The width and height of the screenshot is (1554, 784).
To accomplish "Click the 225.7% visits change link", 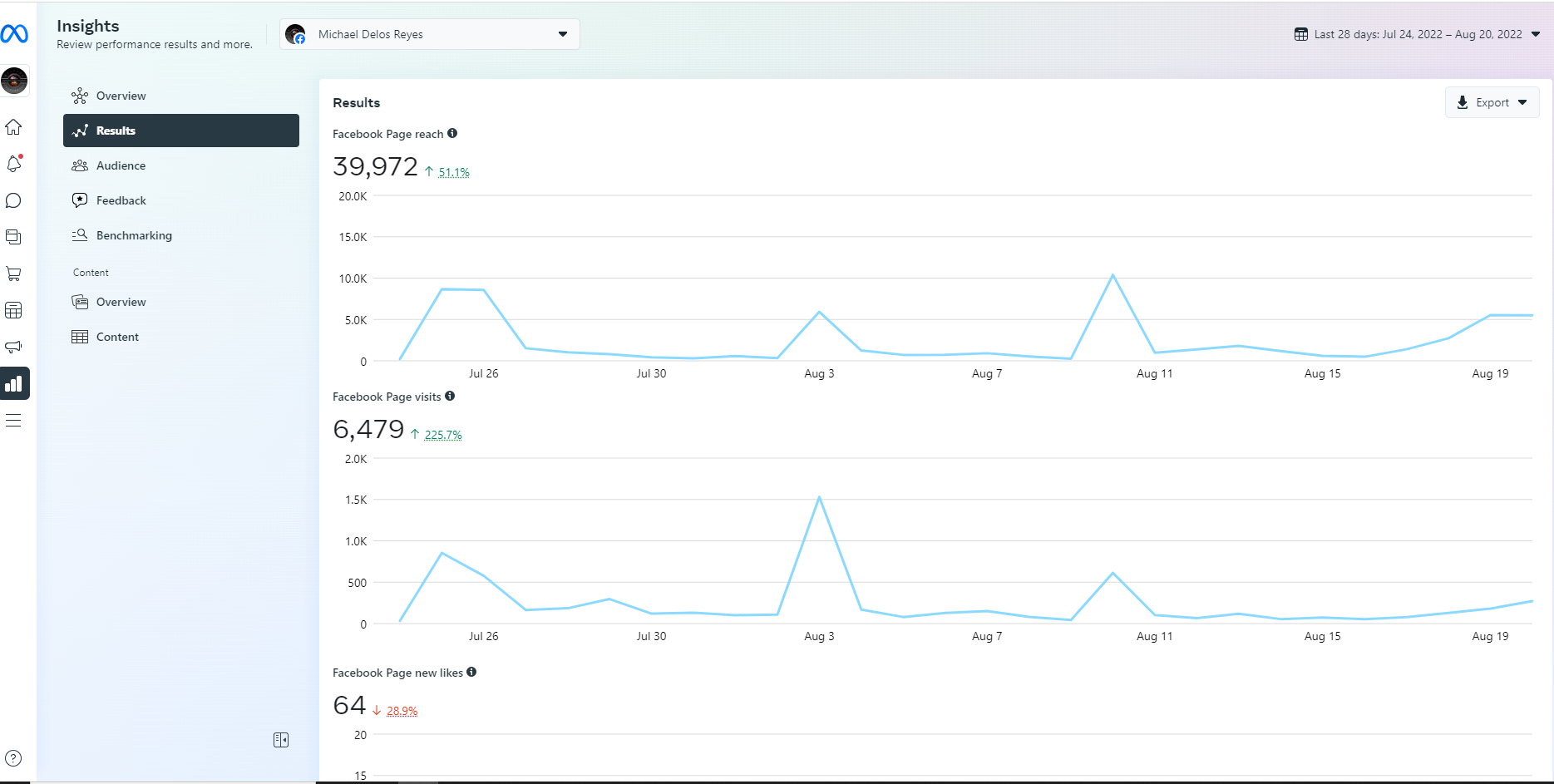I will coord(443,435).
